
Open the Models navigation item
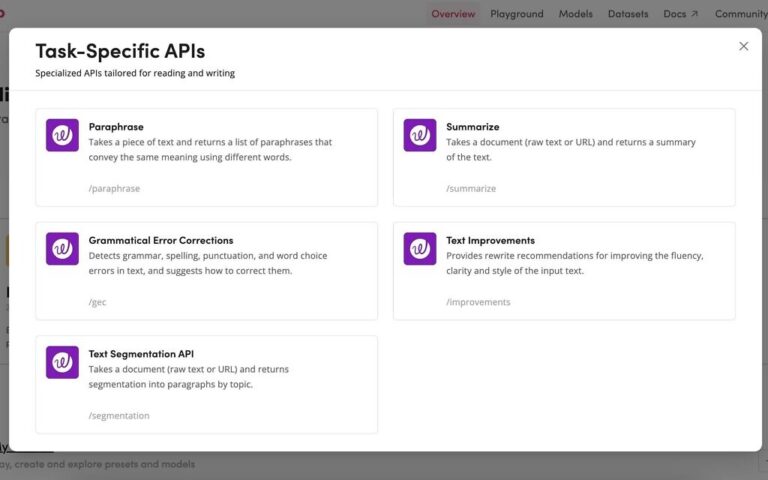pos(575,14)
